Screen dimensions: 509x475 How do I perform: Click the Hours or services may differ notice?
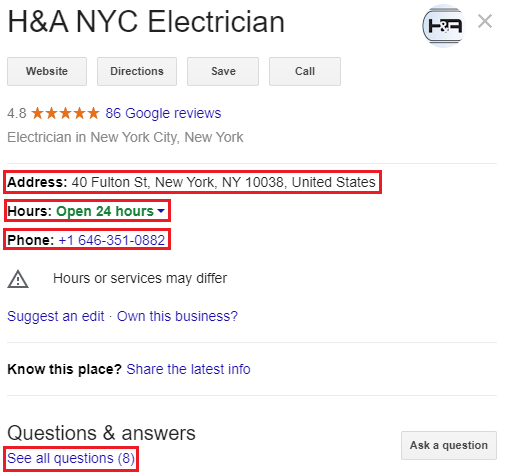click(x=140, y=278)
